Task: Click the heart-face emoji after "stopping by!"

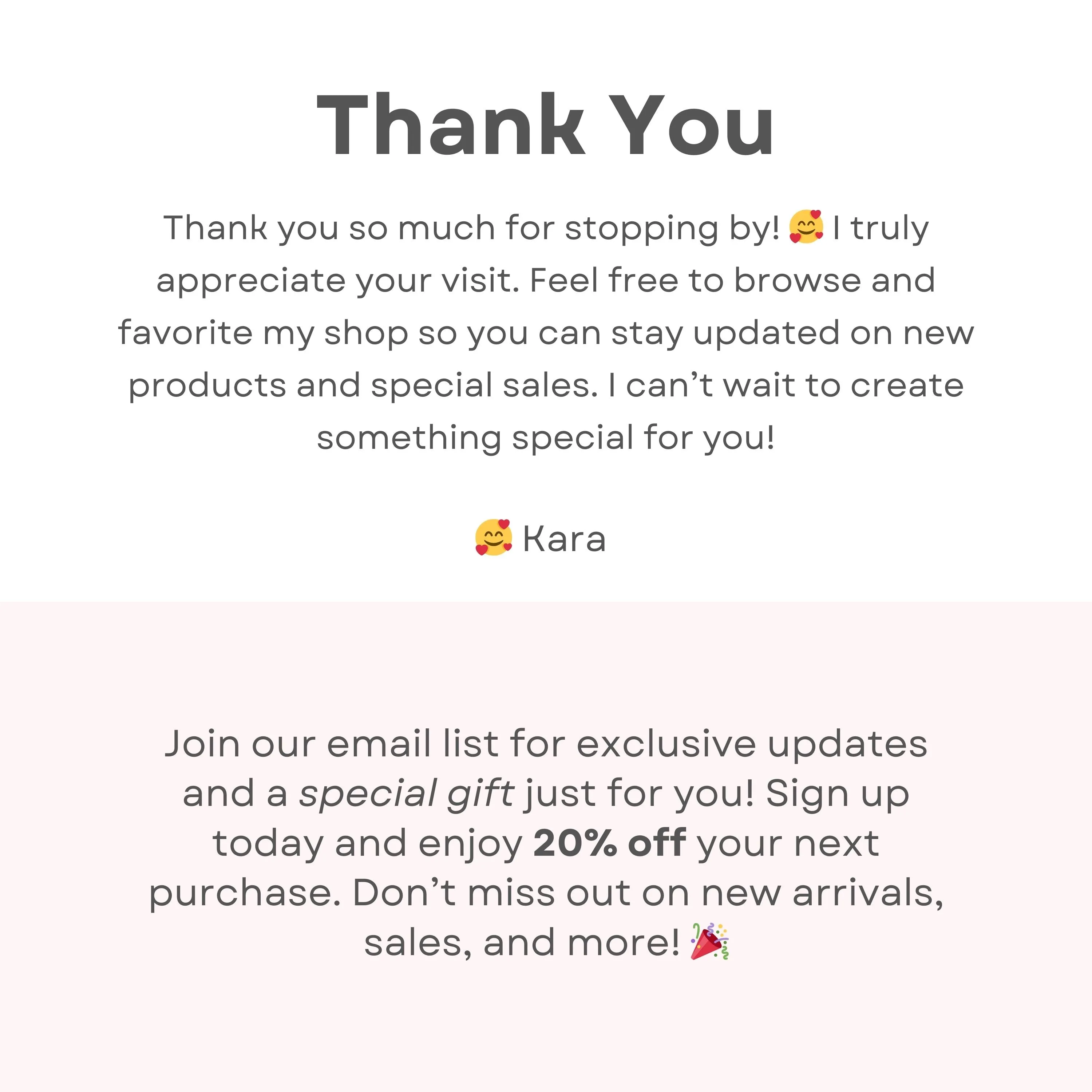Action: click(807, 227)
